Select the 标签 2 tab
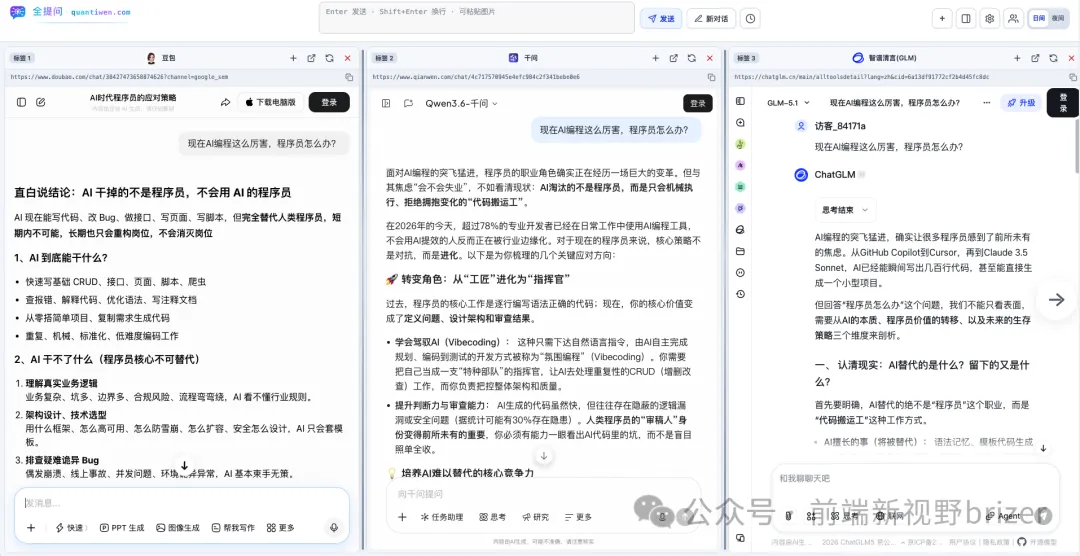This screenshot has height=556, width=1080. coord(384,59)
